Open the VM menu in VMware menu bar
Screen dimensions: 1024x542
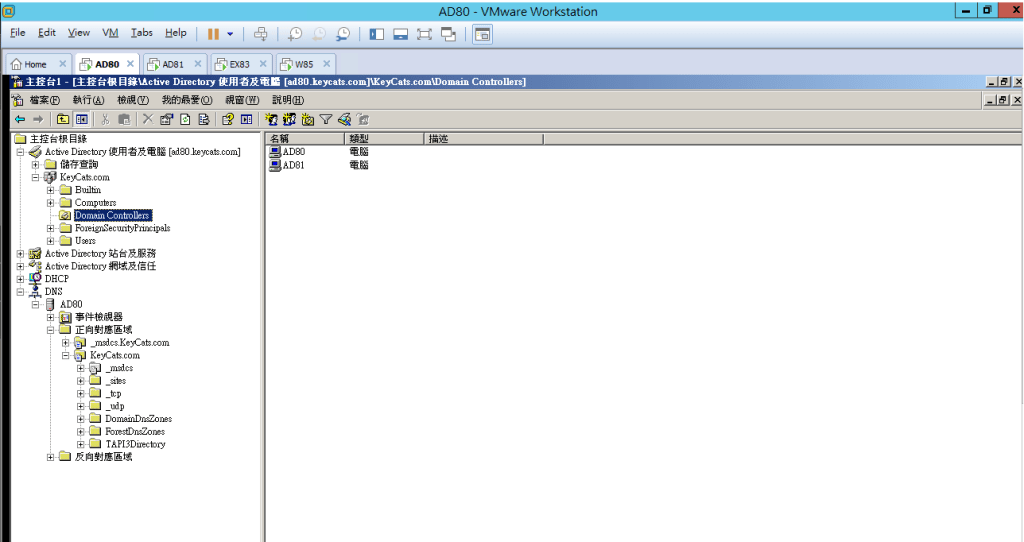click(110, 33)
